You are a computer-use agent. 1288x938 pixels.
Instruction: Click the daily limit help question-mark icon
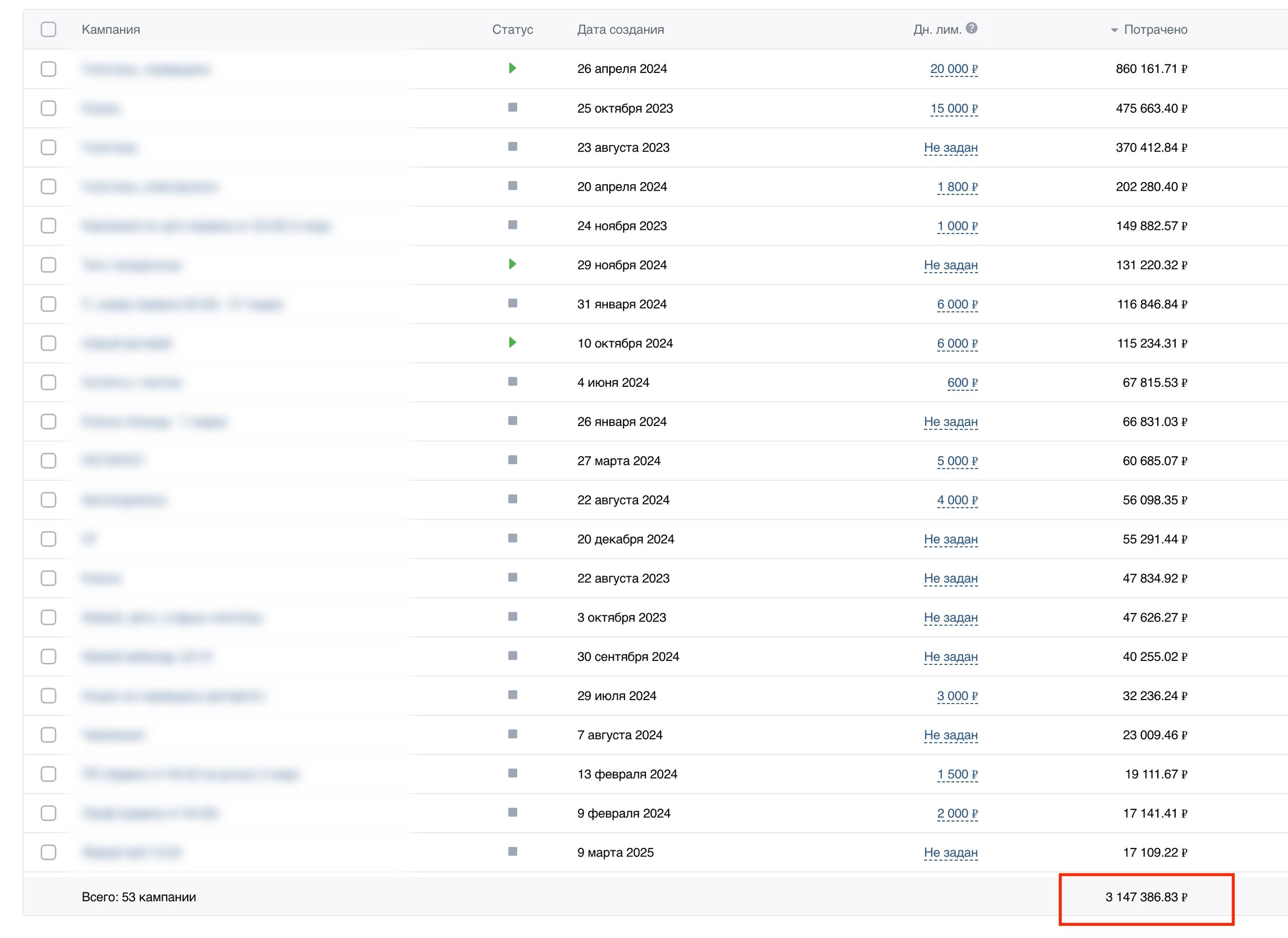click(x=972, y=28)
